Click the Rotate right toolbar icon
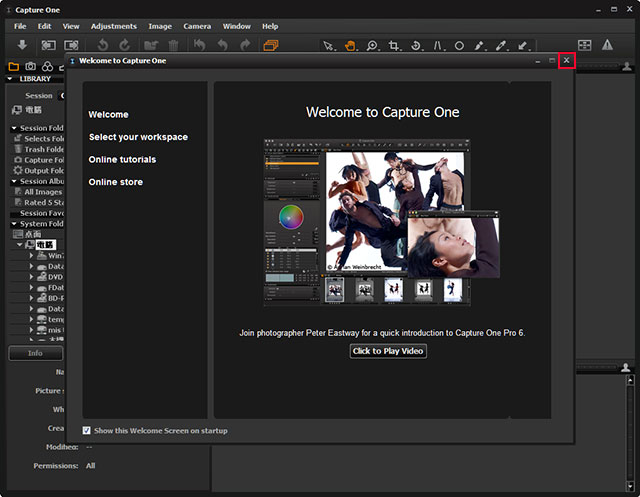The height and width of the screenshot is (497, 640). pyautogui.click(x=124, y=45)
